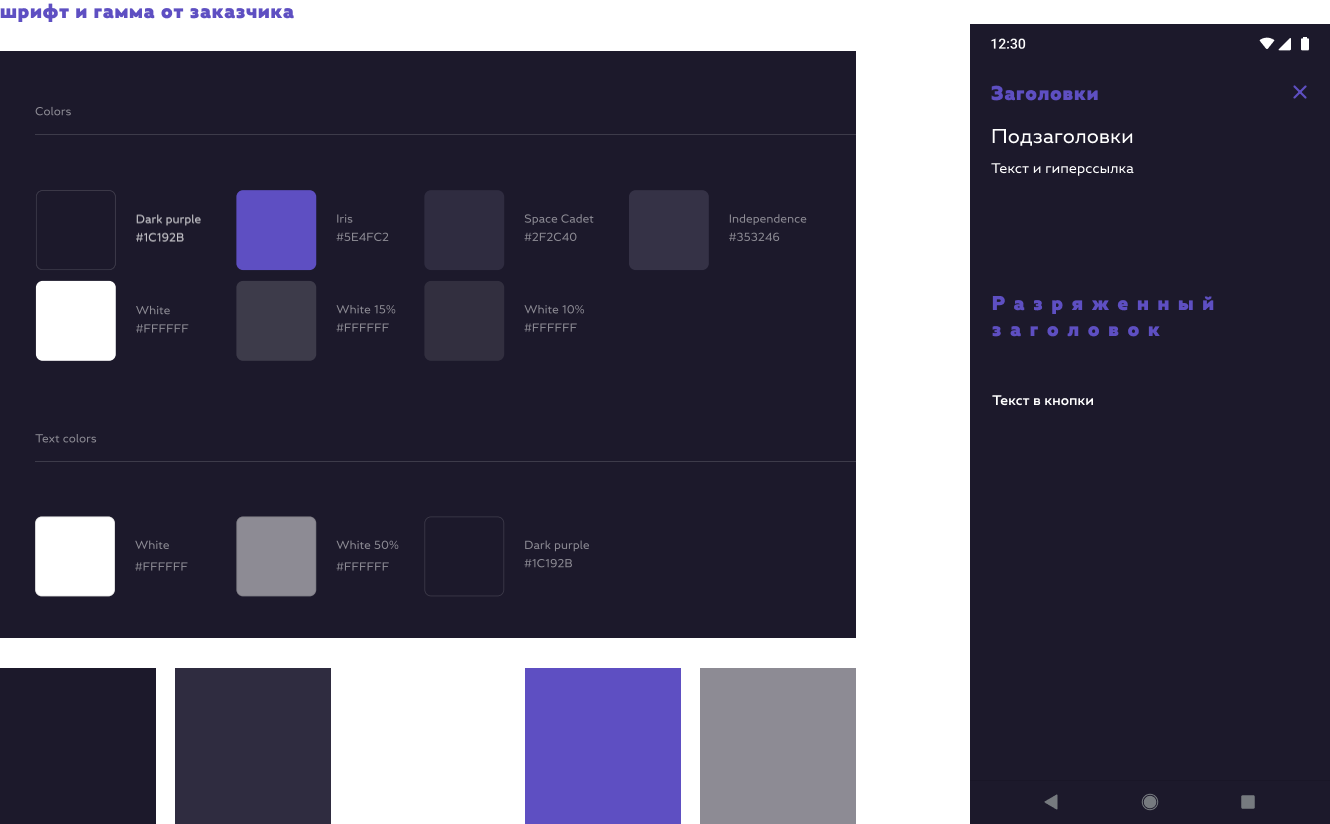
Task: Select the White 10% color swatch
Action: point(464,321)
